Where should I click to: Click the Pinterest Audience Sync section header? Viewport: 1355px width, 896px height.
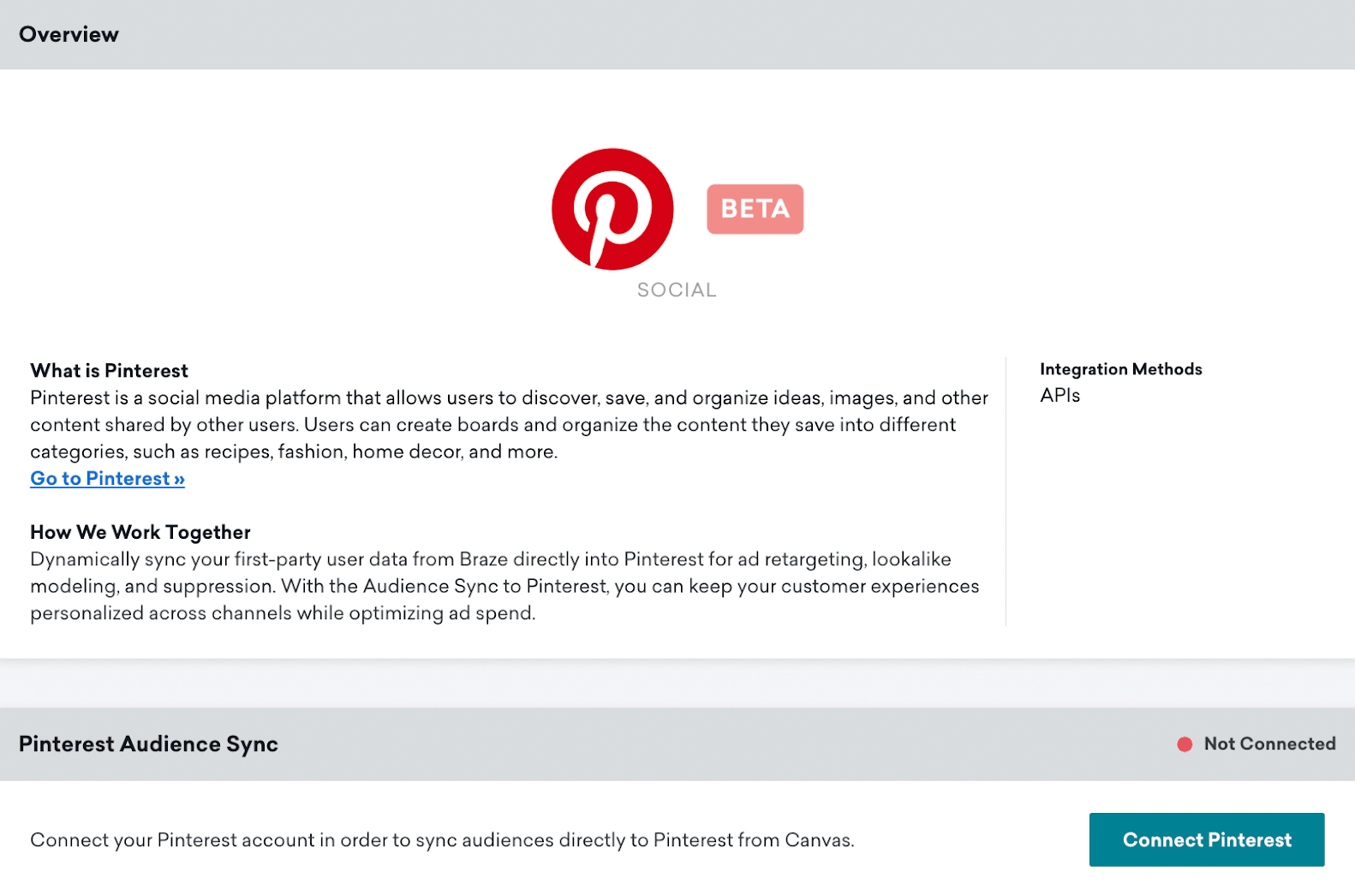pos(148,744)
